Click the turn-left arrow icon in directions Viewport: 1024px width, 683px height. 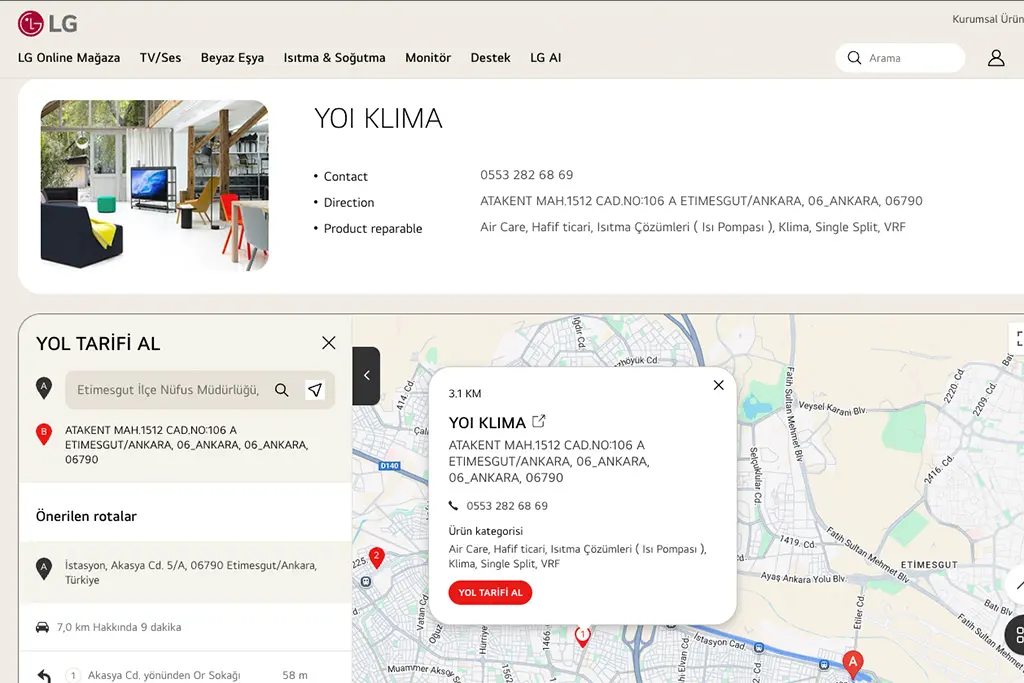(x=44, y=676)
